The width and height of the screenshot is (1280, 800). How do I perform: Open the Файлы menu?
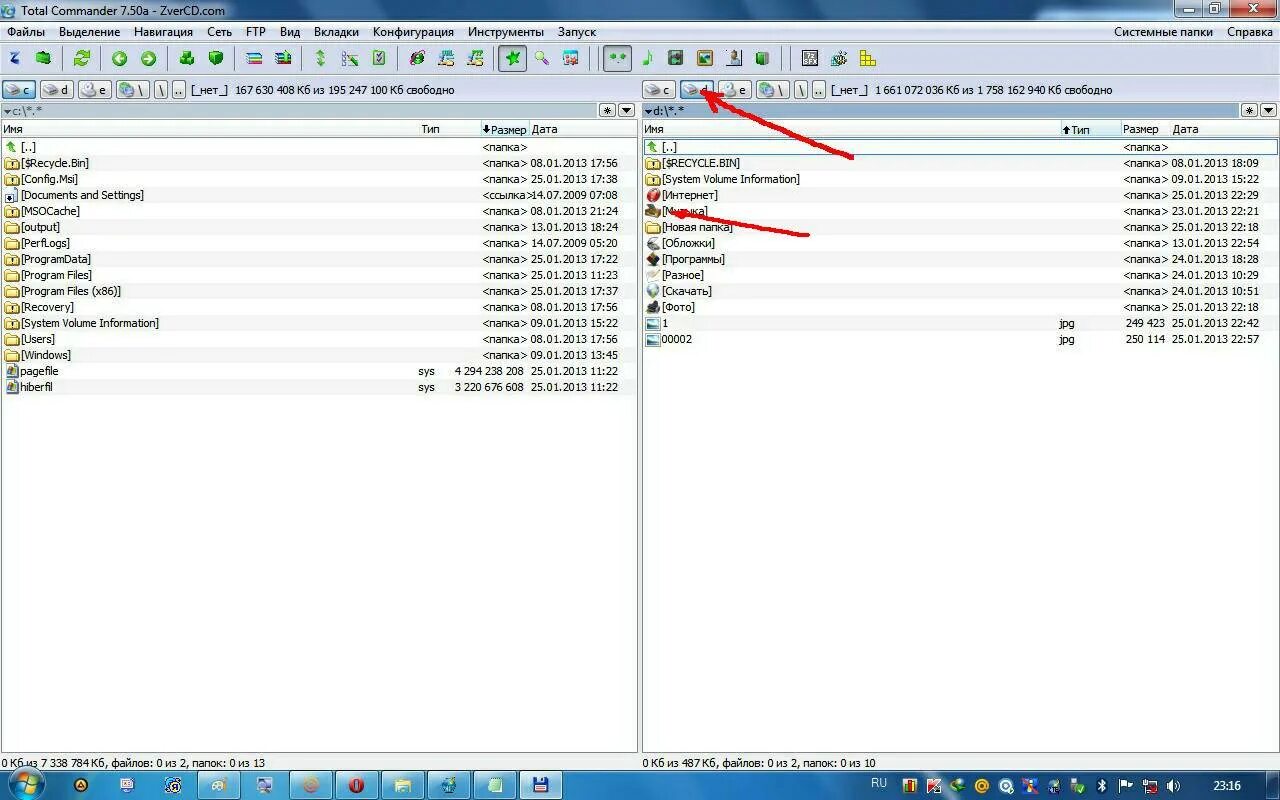(26, 32)
